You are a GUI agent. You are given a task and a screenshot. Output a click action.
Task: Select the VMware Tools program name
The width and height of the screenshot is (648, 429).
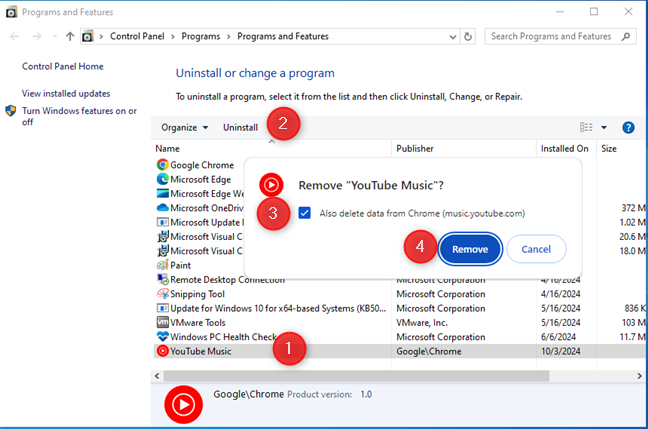[x=198, y=322]
